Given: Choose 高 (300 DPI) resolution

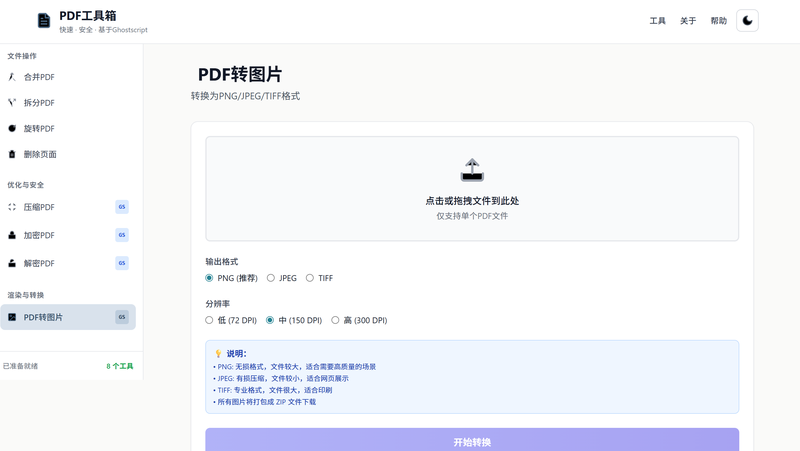Looking at the screenshot, I should (335, 320).
